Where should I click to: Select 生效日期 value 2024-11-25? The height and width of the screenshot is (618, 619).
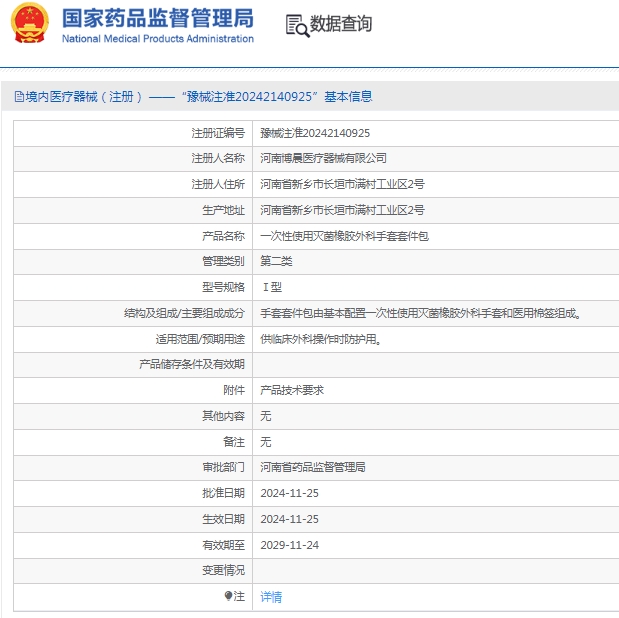289,519
